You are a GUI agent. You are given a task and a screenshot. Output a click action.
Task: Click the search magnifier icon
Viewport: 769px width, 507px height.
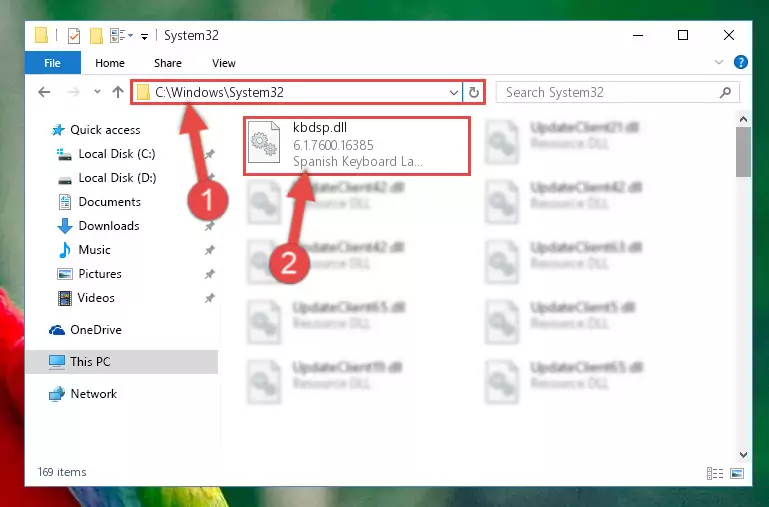(x=725, y=92)
